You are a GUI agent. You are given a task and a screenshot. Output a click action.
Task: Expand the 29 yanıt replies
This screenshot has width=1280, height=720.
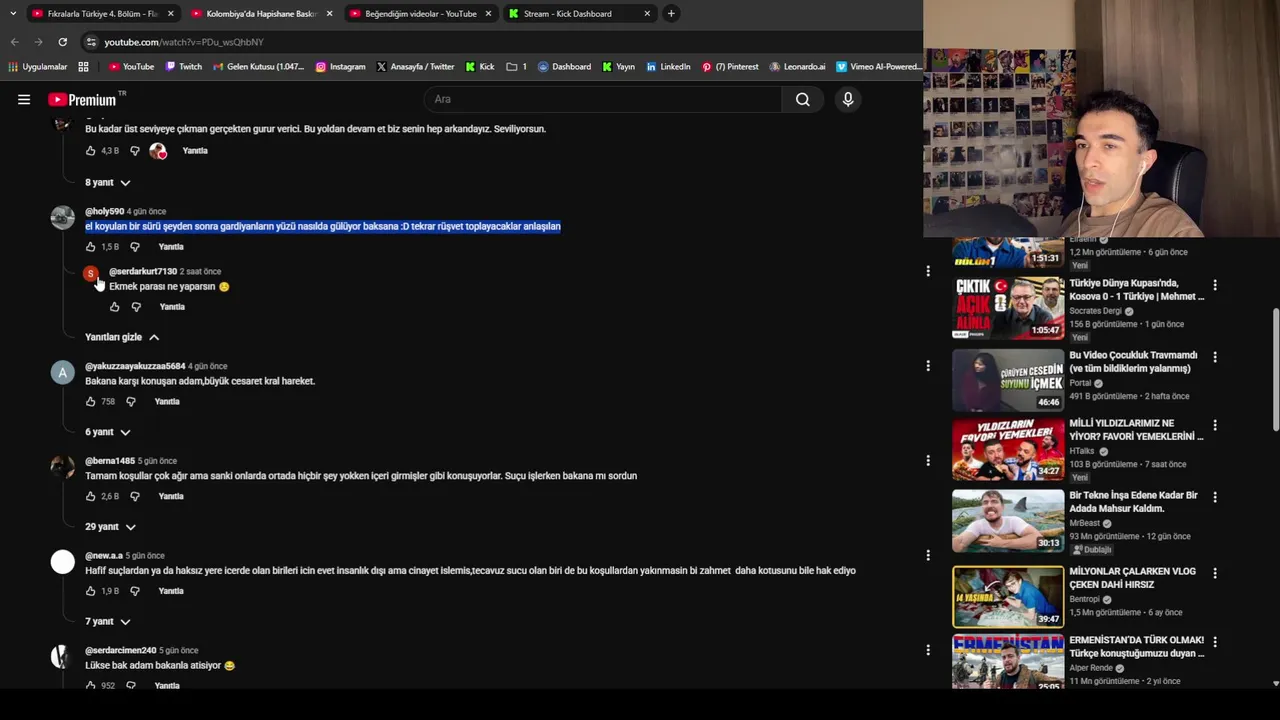(x=110, y=527)
